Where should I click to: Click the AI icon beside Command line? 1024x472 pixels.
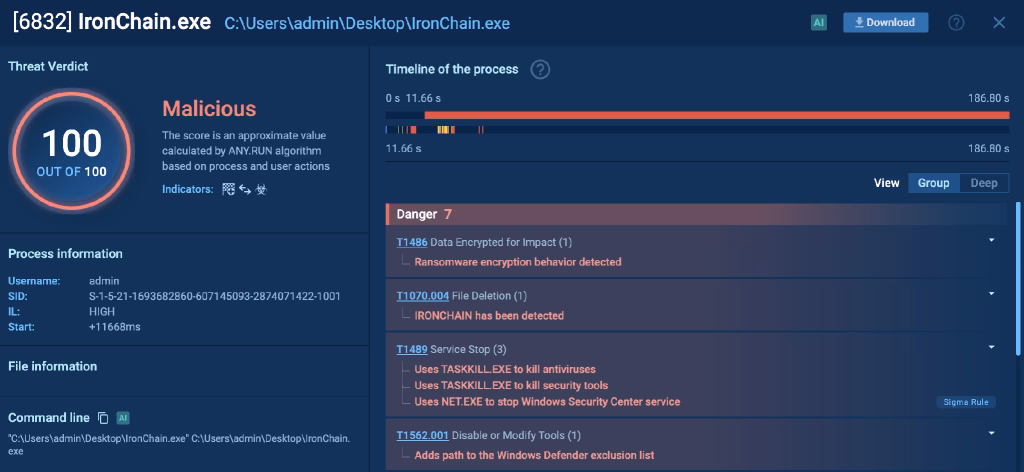tap(122, 418)
